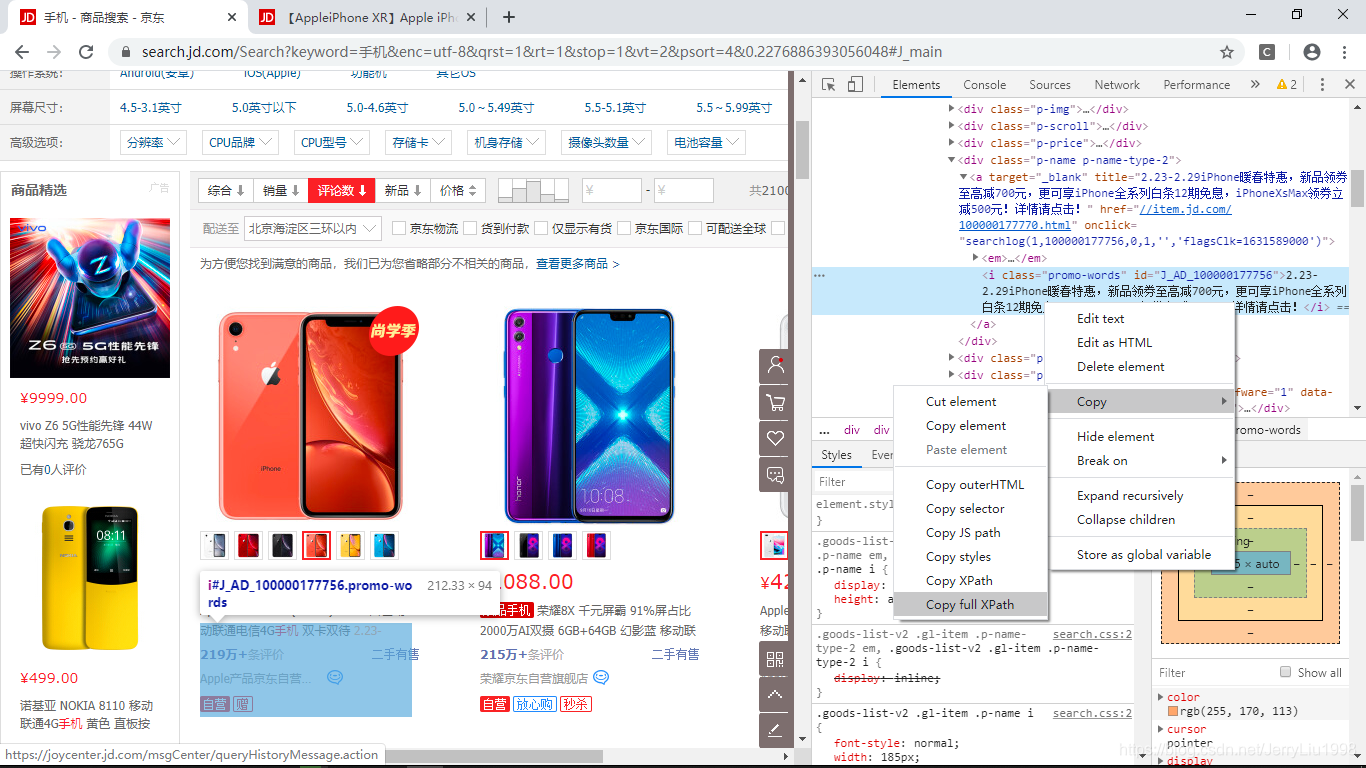This screenshot has width=1366, height=768.
Task: Open the 机身存储 filter dropdown
Action: point(506,143)
